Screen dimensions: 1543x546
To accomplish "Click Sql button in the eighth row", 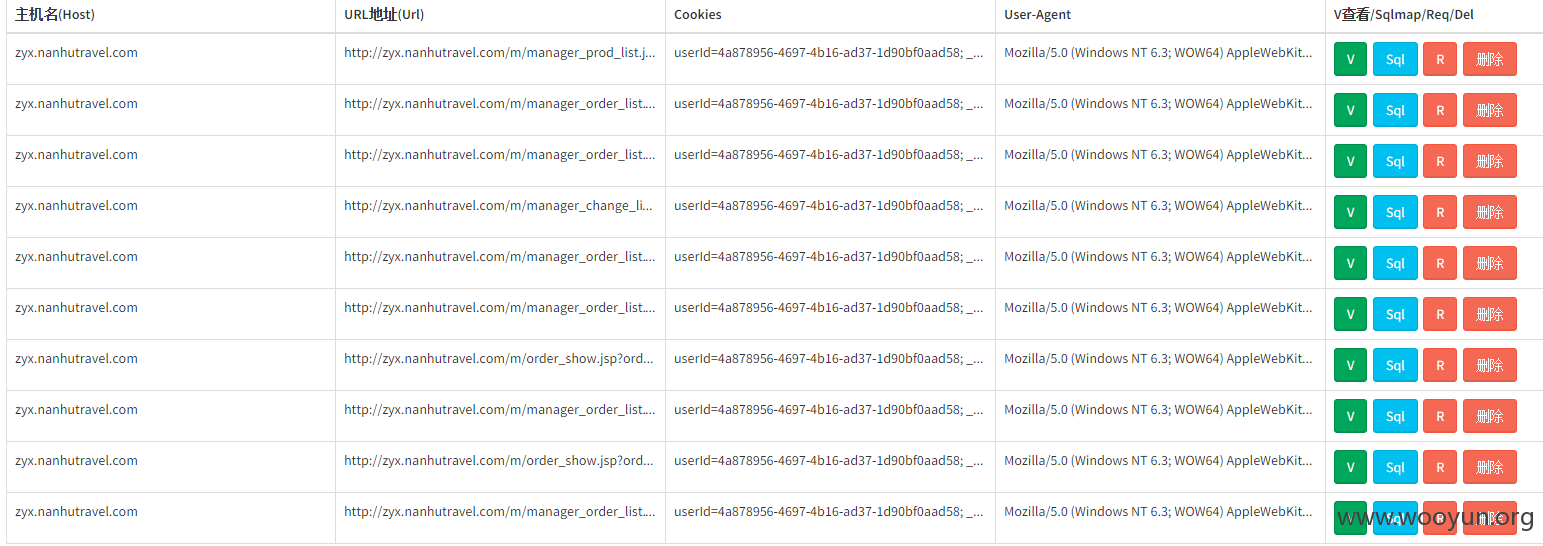I will coord(1395,416).
